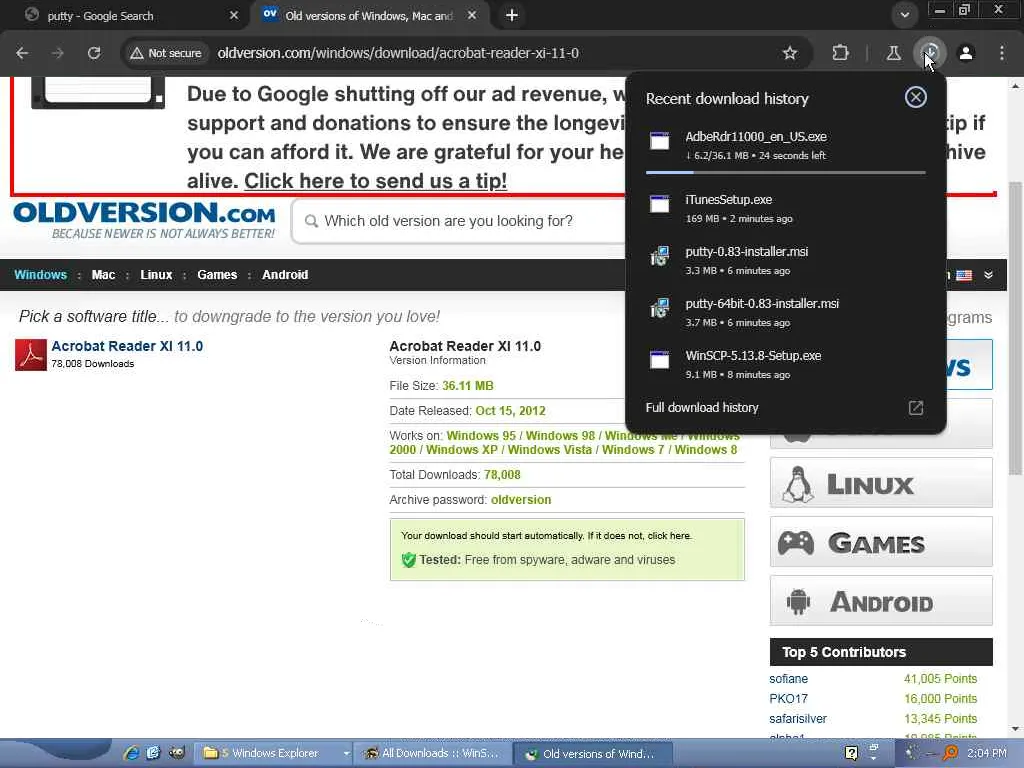Click the putty-0.83-installer.msi file icon
The height and width of the screenshot is (768, 1024).
point(660,255)
